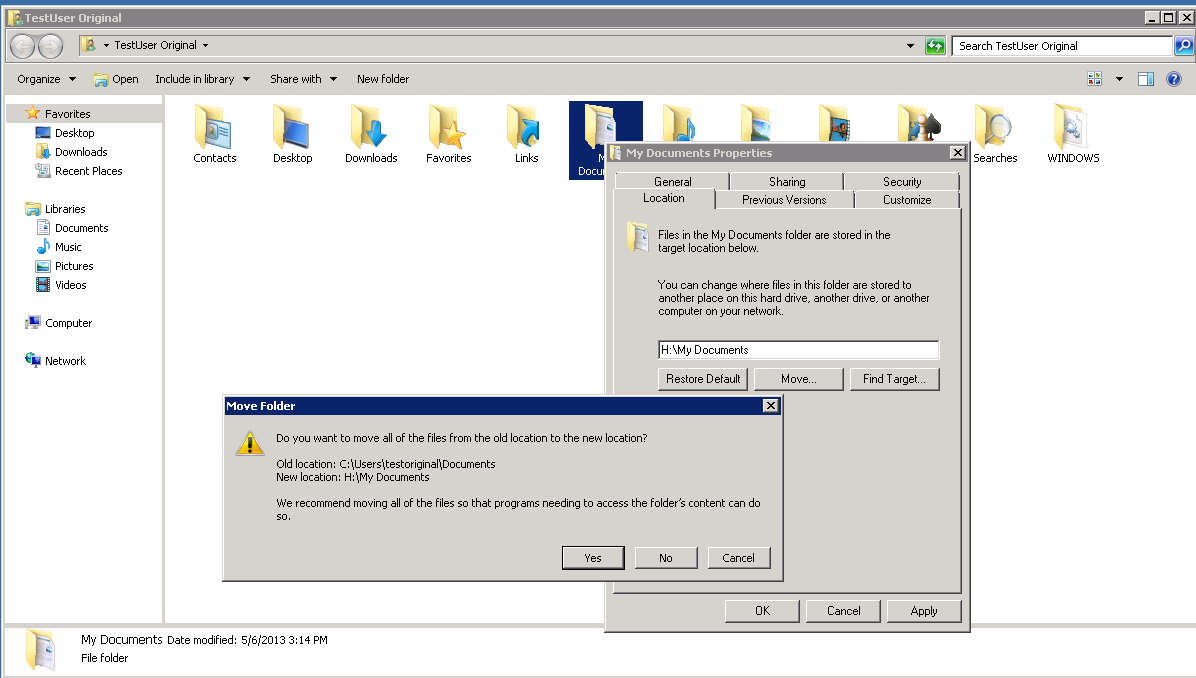Click the Forward navigation arrow
This screenshot has width=1196, height=678.
pyautogui.click(x=50, y=47)
